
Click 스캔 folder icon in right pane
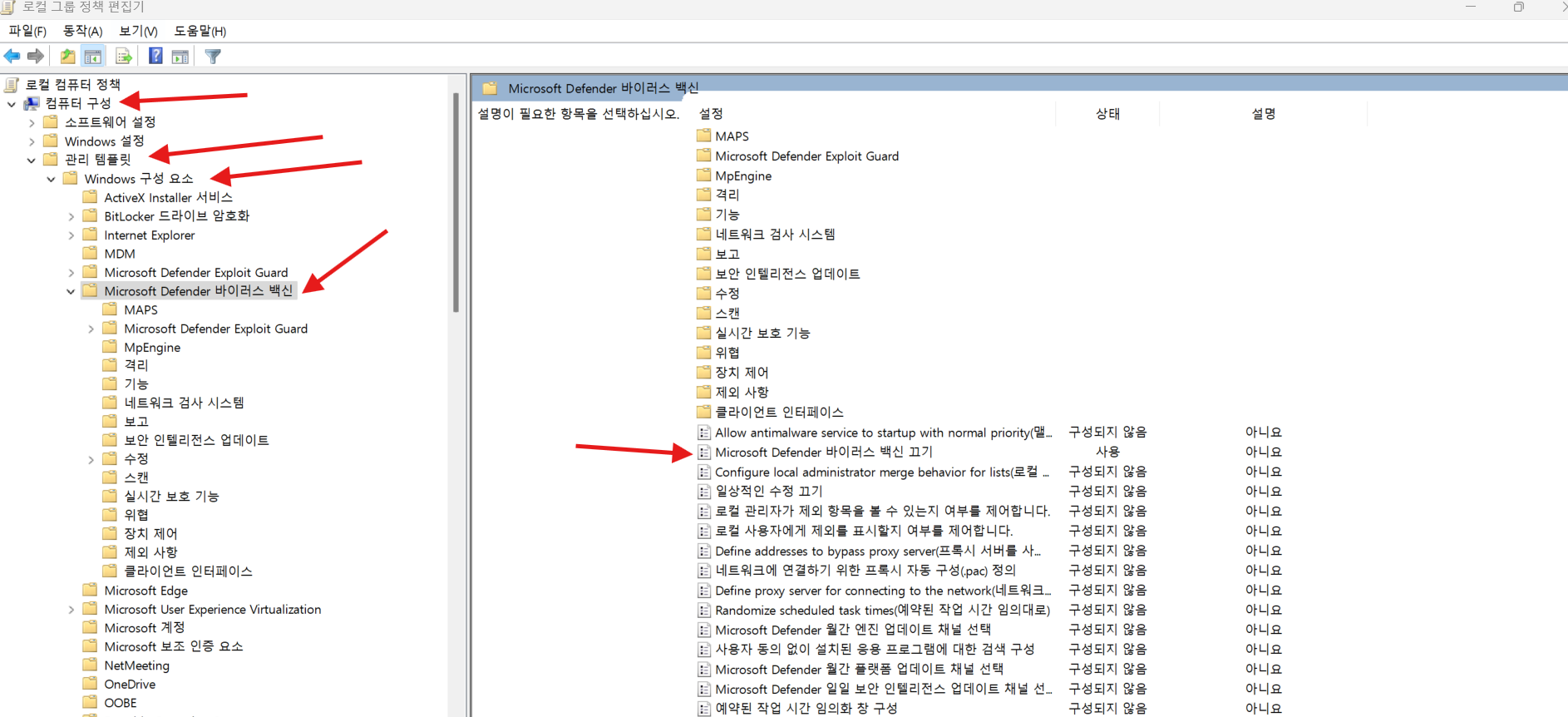pyautogui.click(x=704, y=313)
